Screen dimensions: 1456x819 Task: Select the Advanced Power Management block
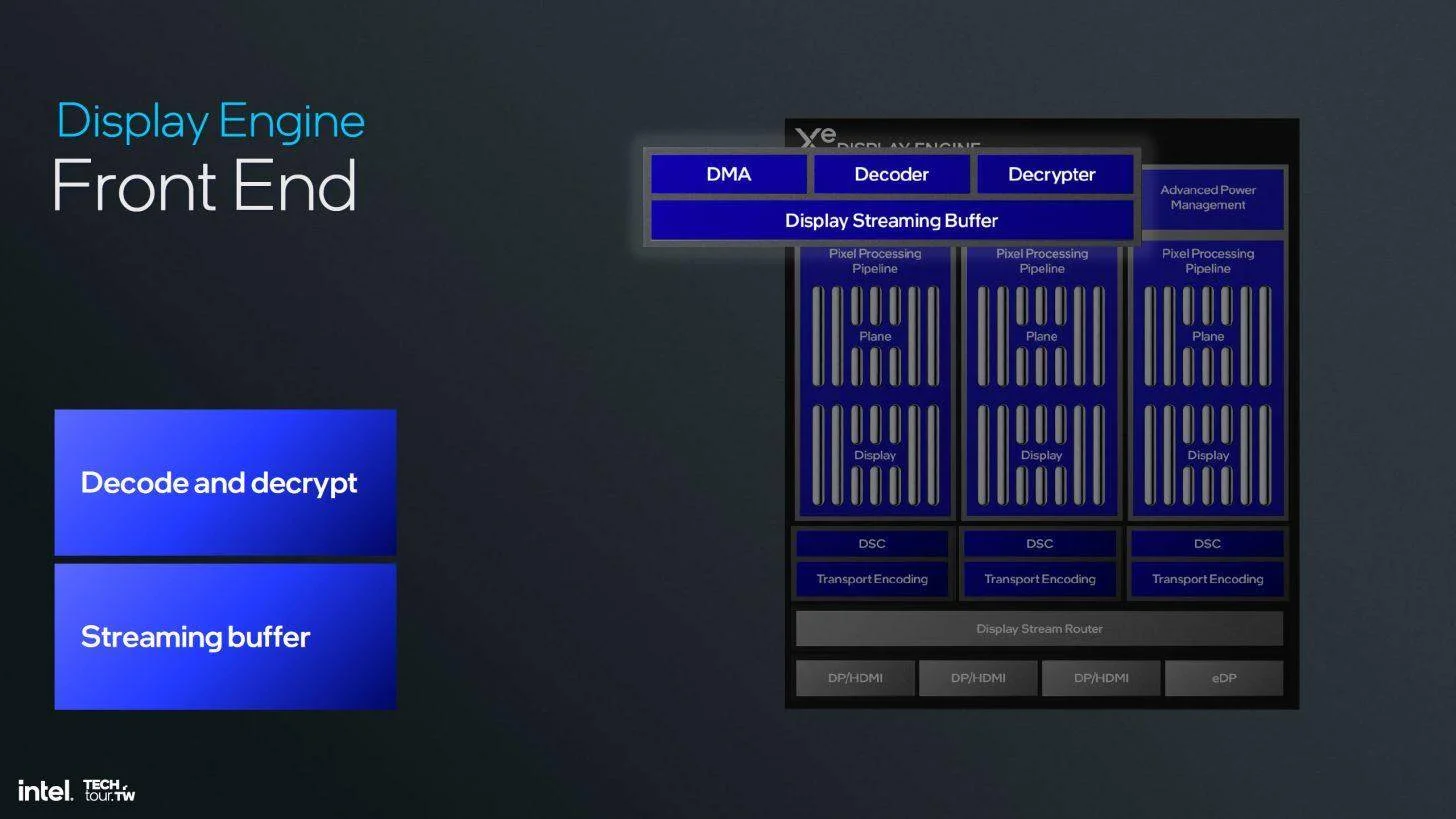(x=1207, y=198)
